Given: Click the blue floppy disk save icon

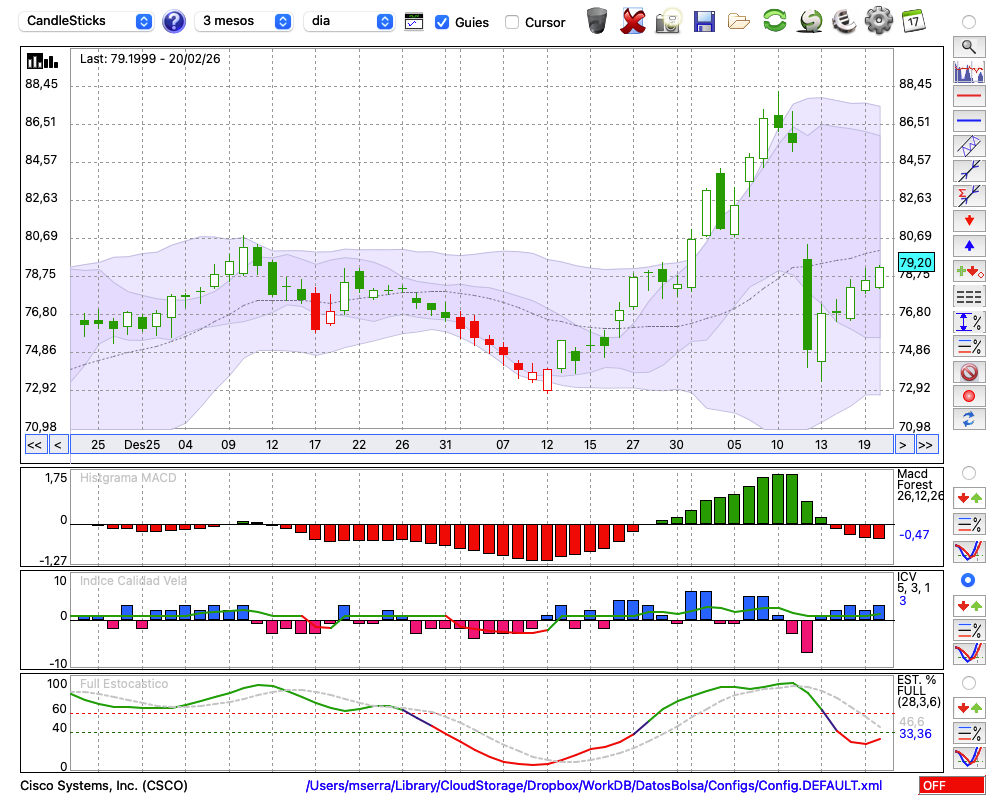Looking at the screenshot, I should (704, 20).
